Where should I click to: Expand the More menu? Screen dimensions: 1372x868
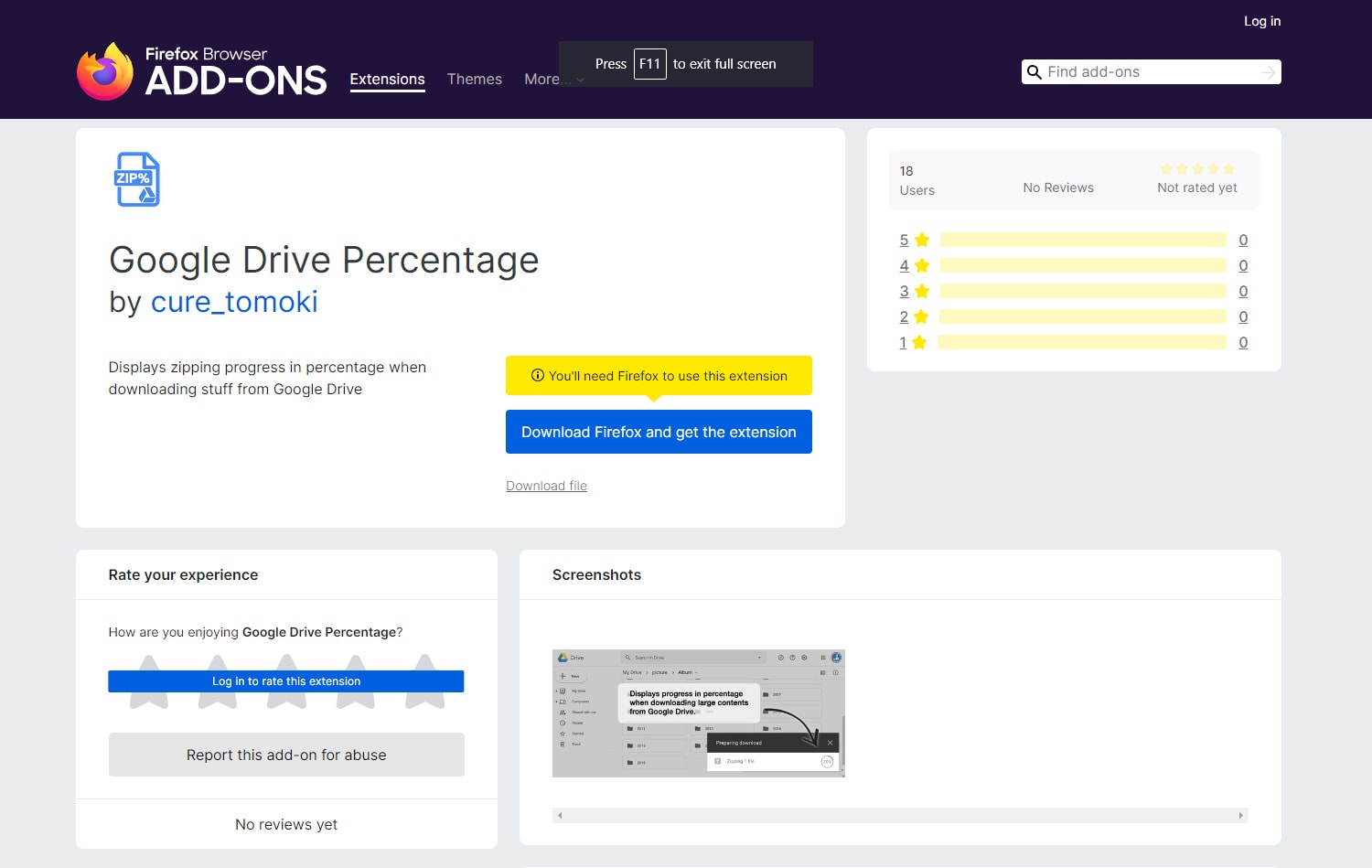pos(553,80)
